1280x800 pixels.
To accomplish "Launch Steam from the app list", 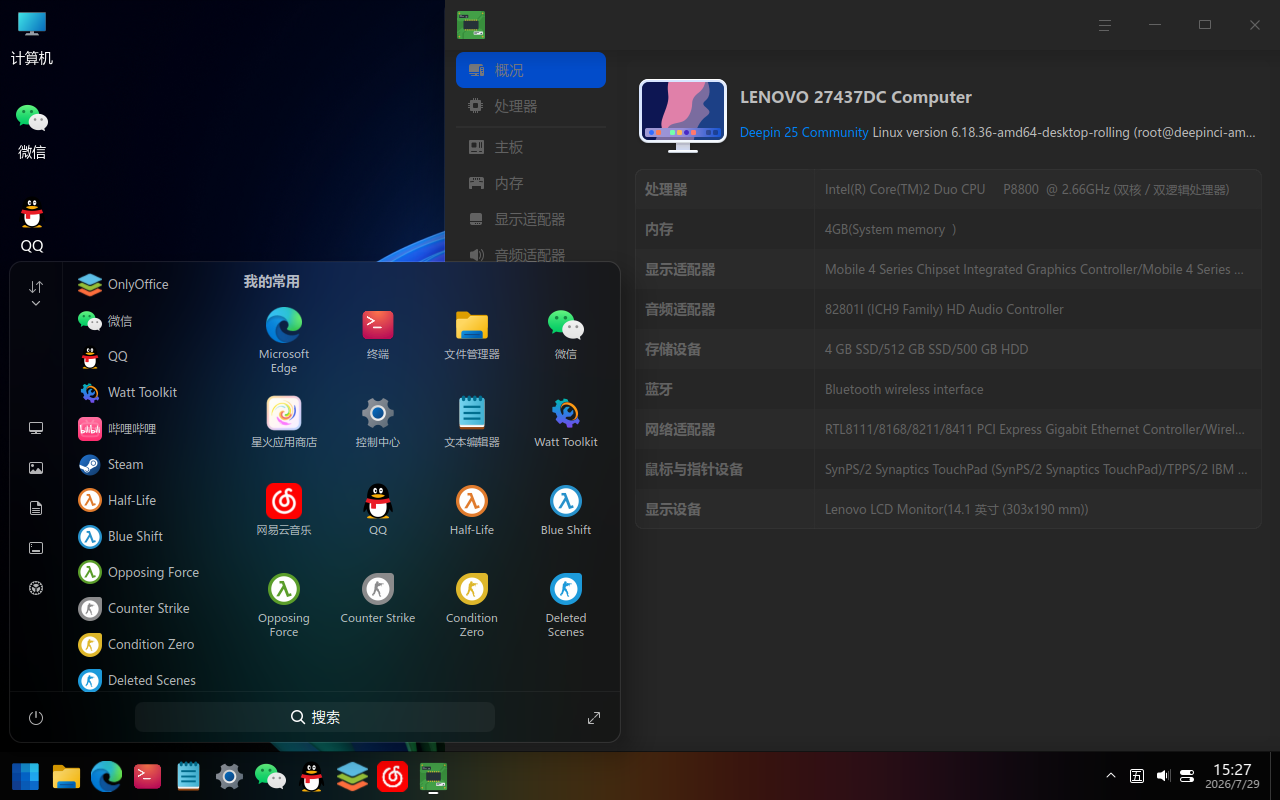I will (125, 464).
